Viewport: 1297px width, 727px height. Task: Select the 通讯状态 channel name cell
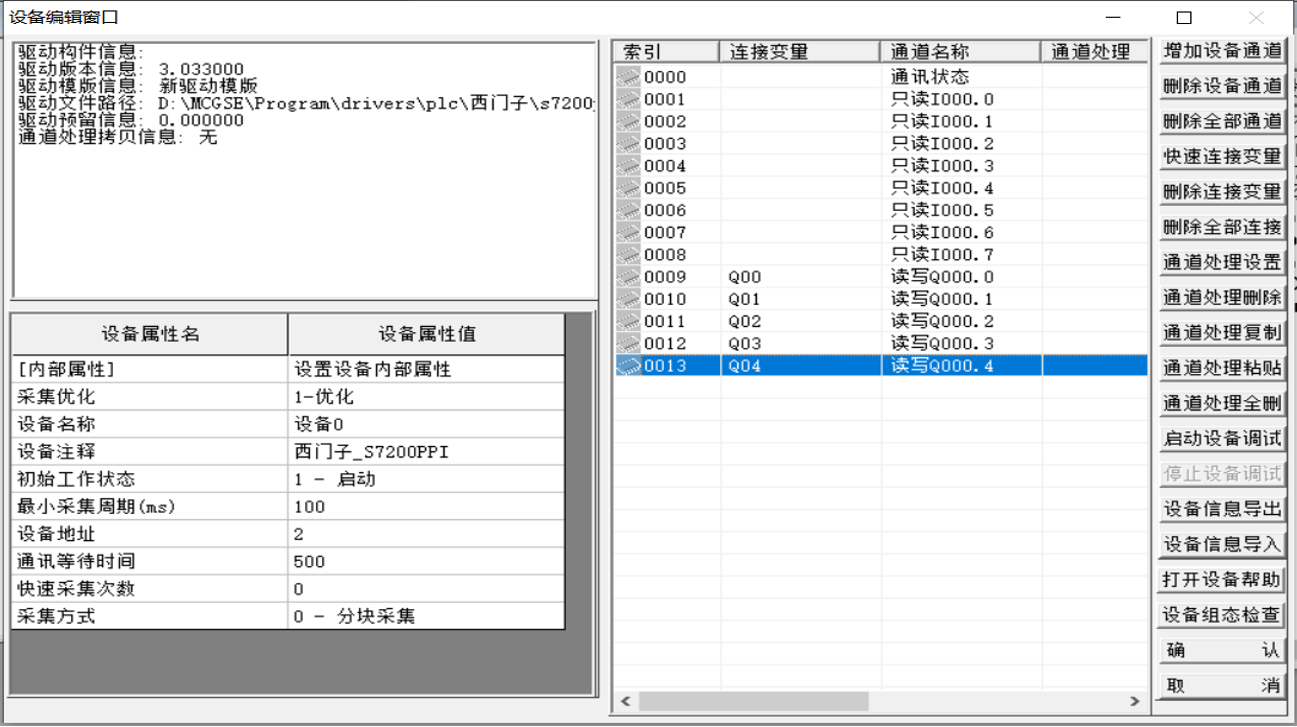[x=961, y=77]
